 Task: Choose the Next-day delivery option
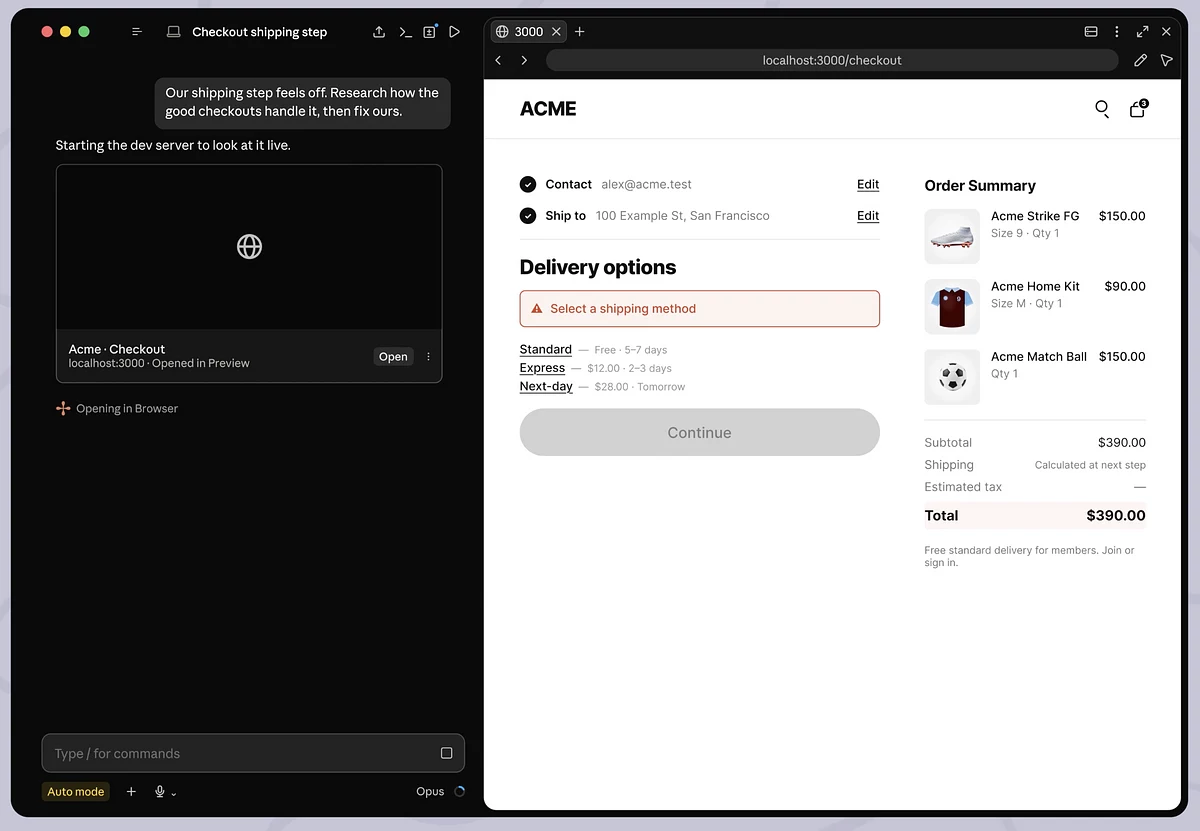546,386
